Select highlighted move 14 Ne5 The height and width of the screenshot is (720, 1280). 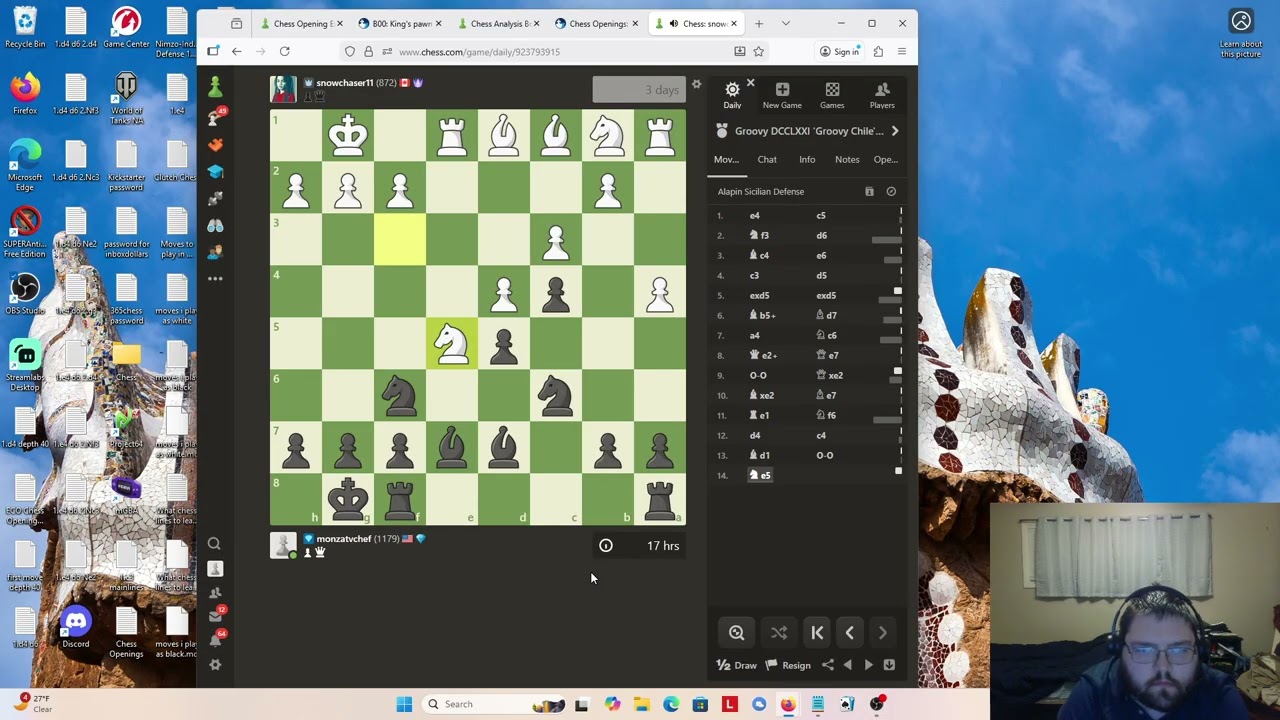[x=760, y=475]
